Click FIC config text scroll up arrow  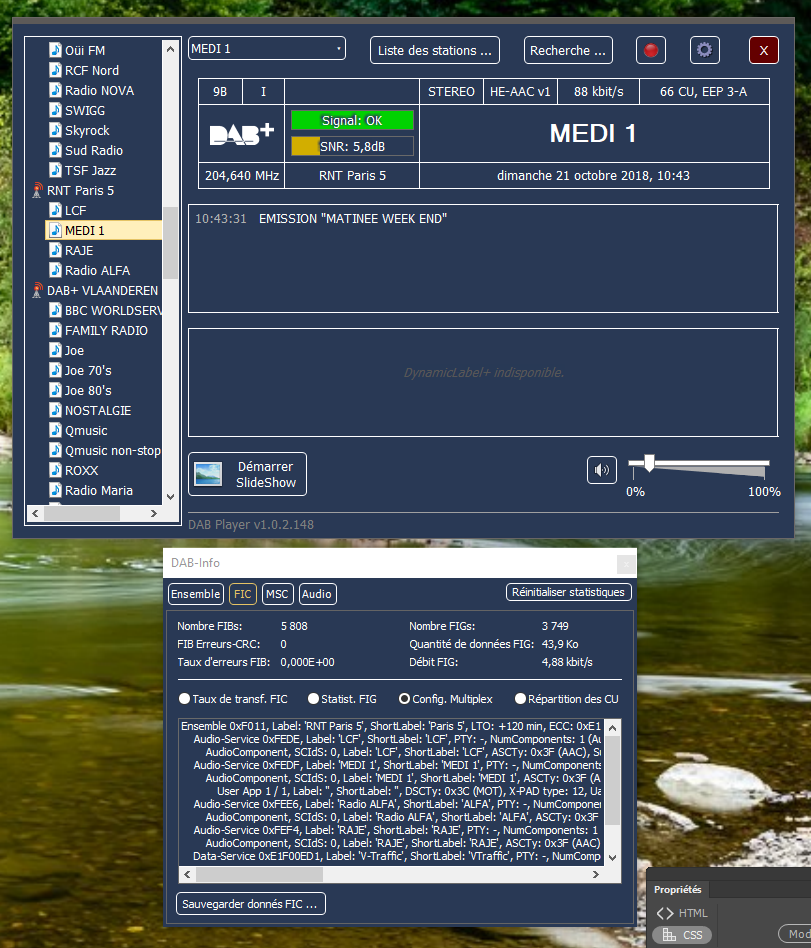[613, 728]
